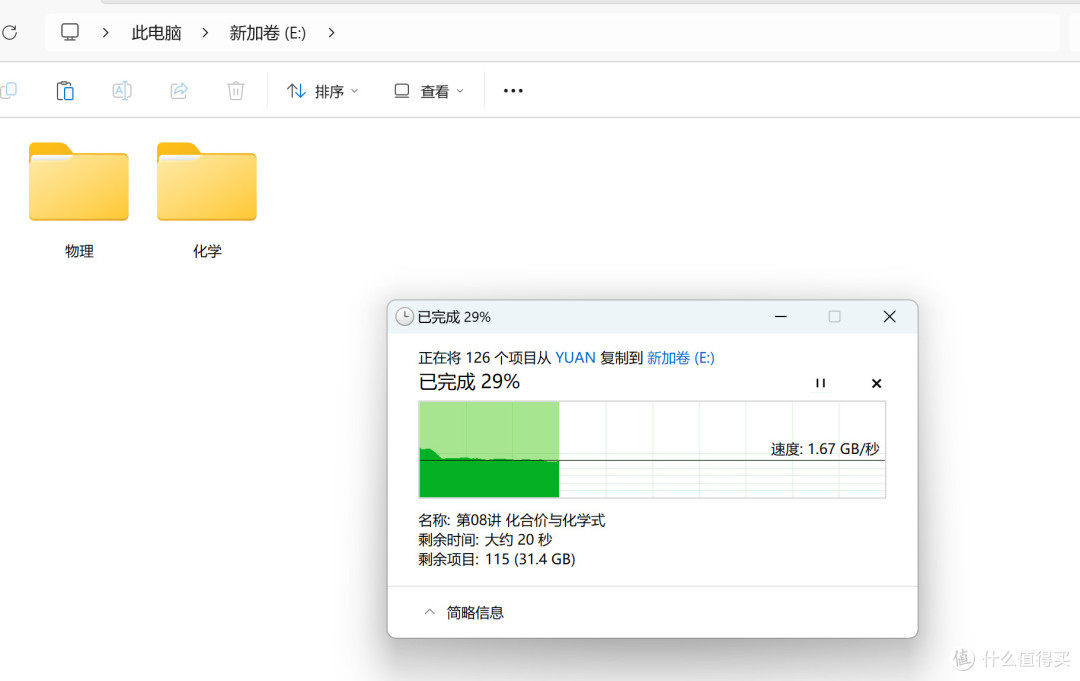
Task: Click the 物理 folder name label
Action: tap(79, 251)
